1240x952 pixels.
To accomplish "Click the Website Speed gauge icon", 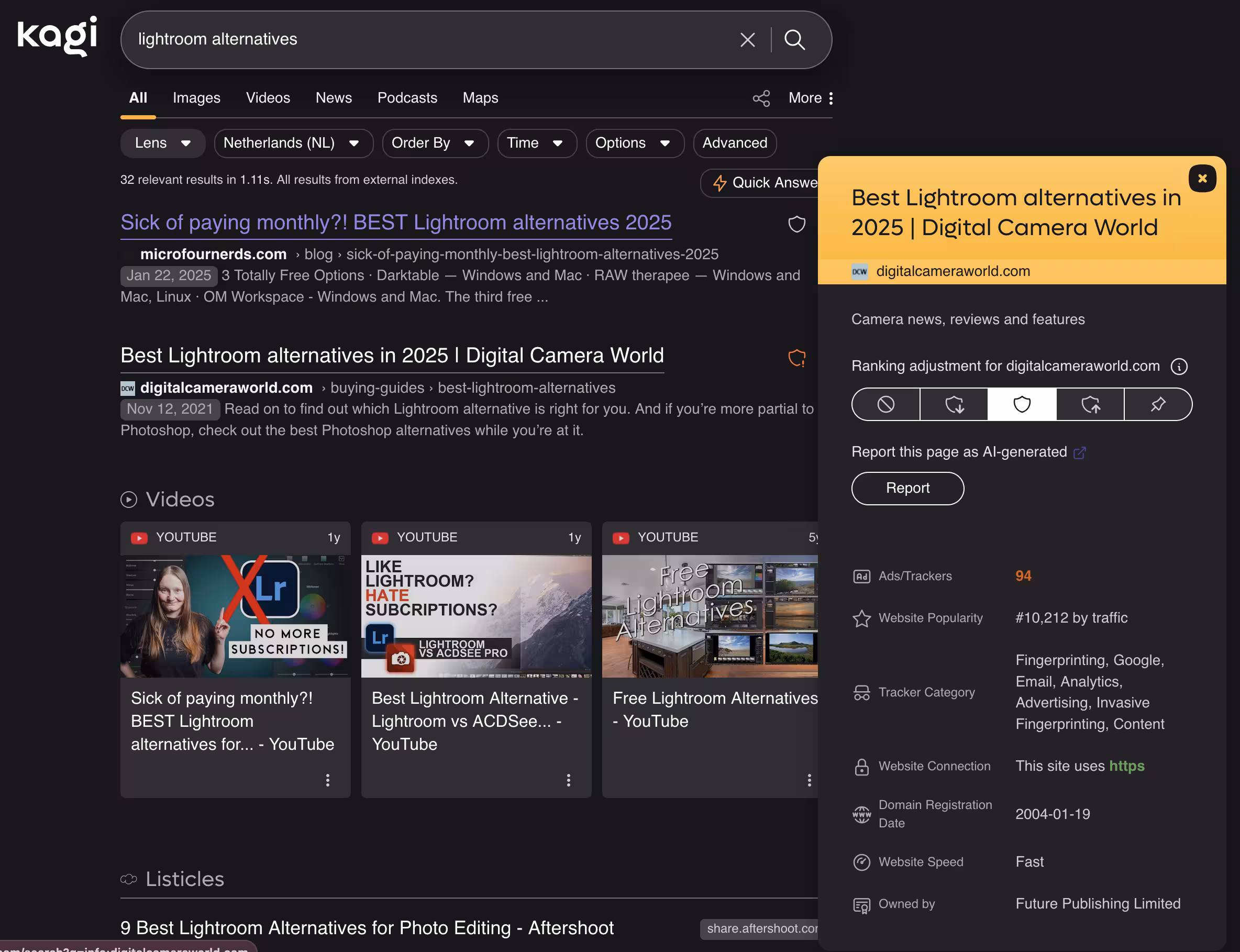I will coord(861,862).
